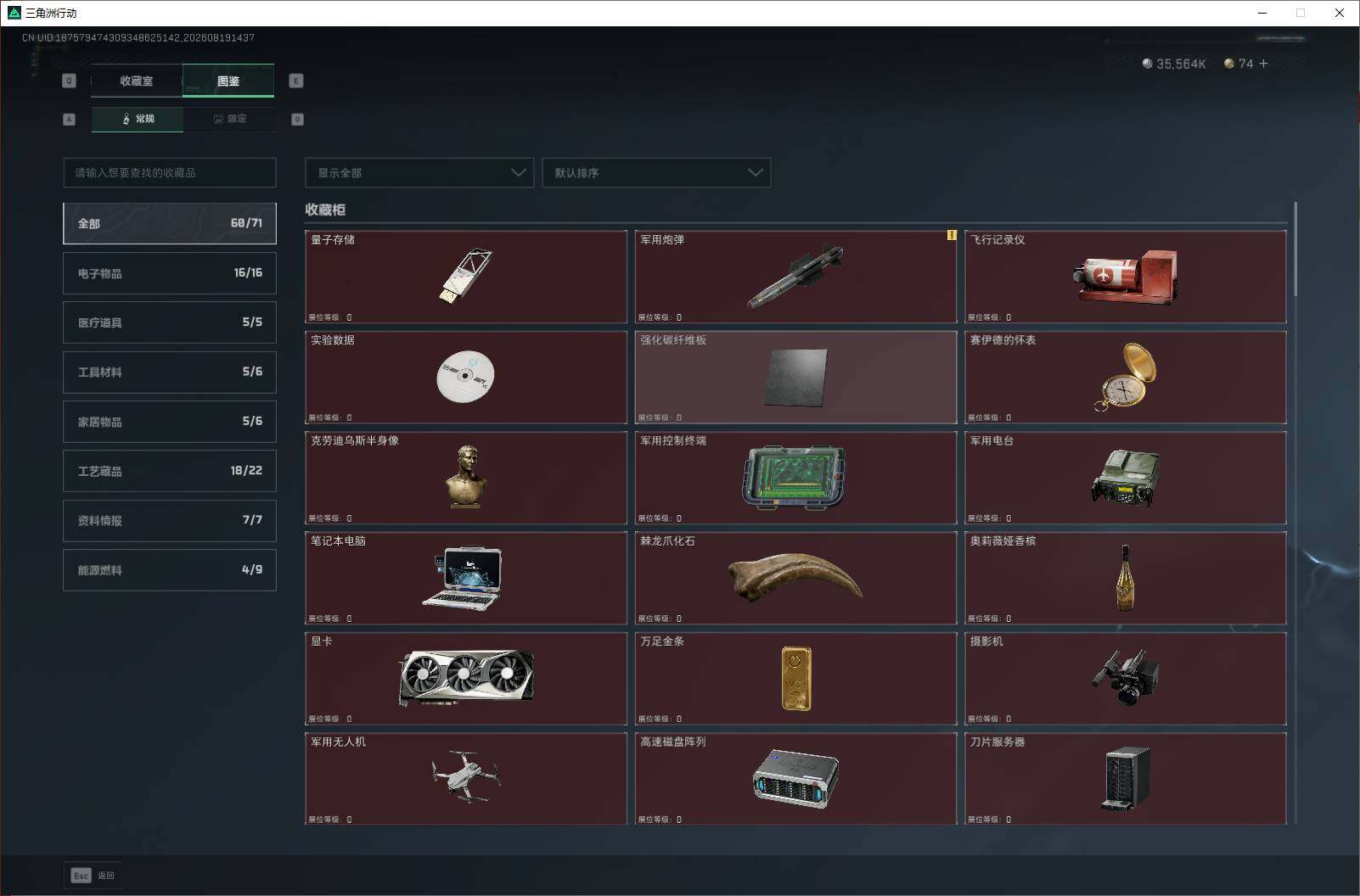Click the yellow marker on 军用炮弹 card
This screenshot has height=896, width=1360.
coord(952,235)
